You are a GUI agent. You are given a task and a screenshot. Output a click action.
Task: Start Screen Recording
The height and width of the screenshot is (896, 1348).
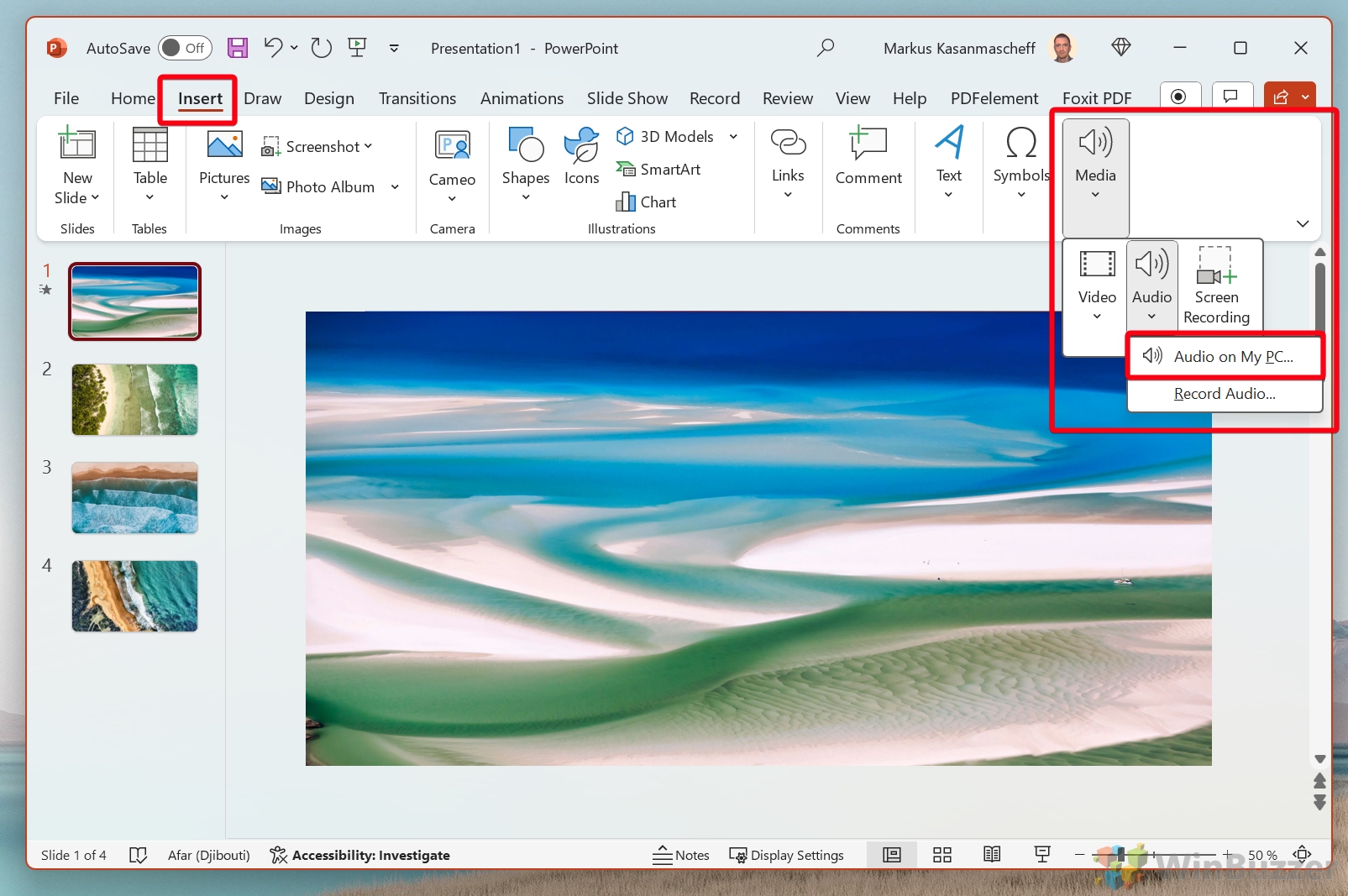click(1216, 286)
